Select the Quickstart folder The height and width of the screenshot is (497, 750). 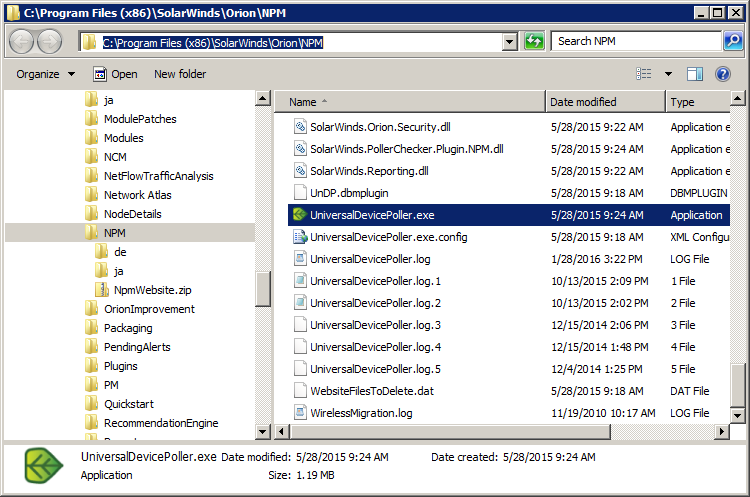click(129, 404)
